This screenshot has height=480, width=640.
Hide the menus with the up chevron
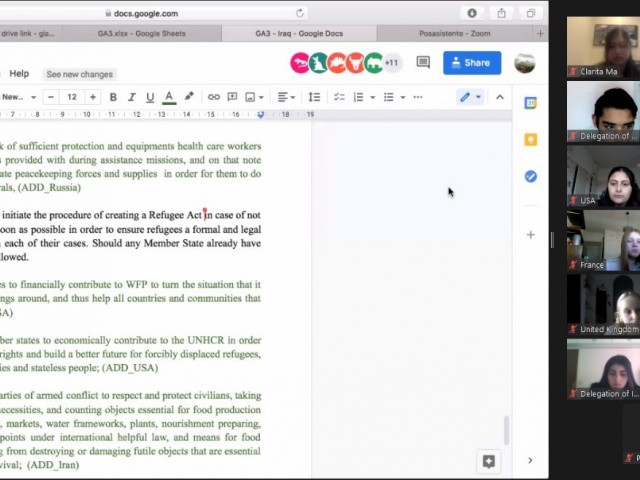pyautogui.click(x=500, y=97)
